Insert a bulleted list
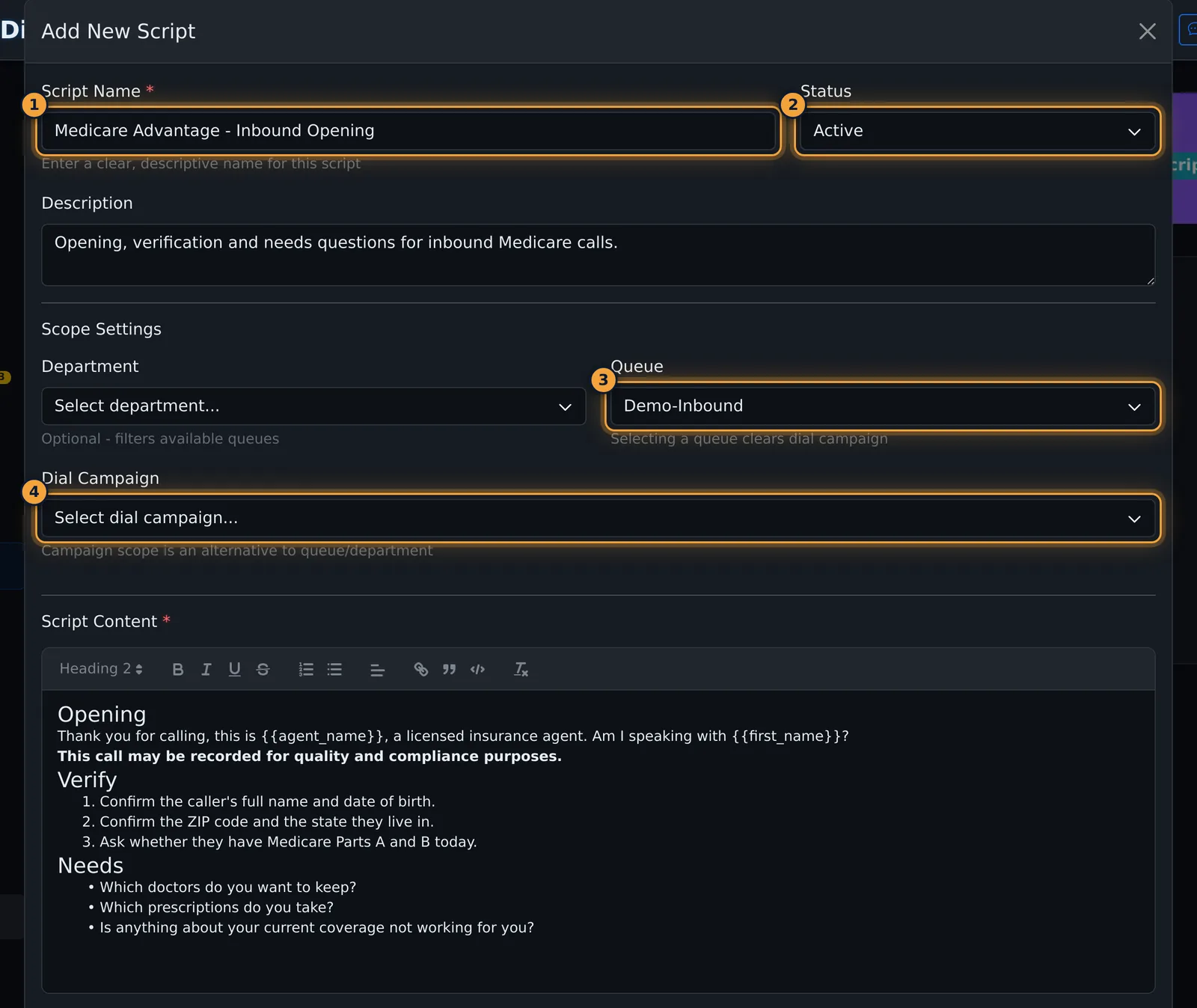The height and width of the screenshot is (1008, 1197). (x=334, y=669)
